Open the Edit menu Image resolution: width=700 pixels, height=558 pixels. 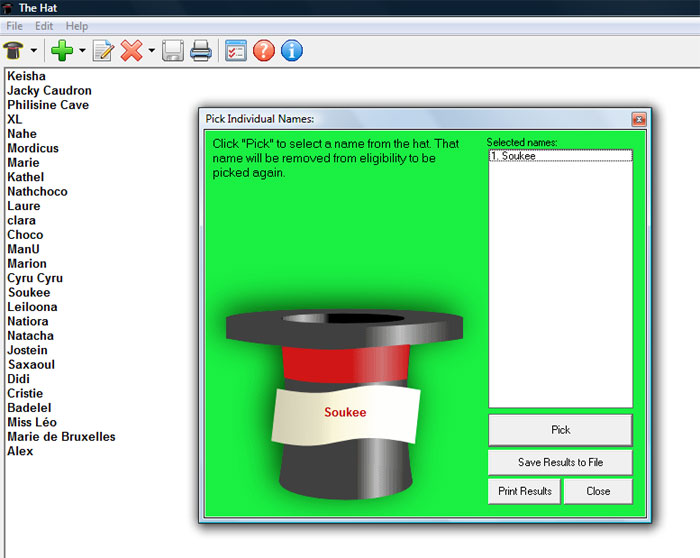pos(44,26)
